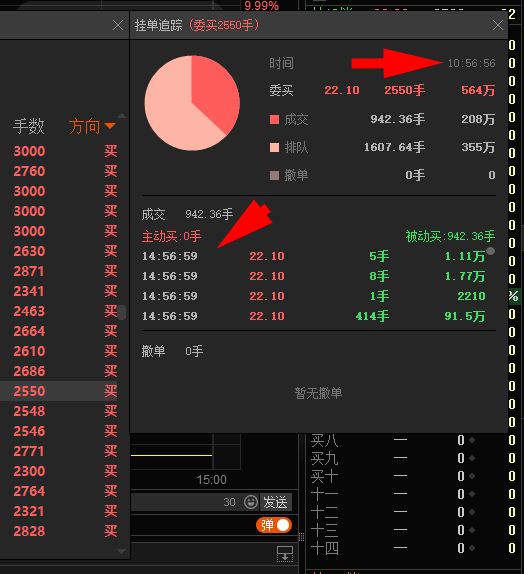Screen dimensions: 524x574
Task: Sort by the 方向 column dropdown arrow
Action: (x=110, y=126)
